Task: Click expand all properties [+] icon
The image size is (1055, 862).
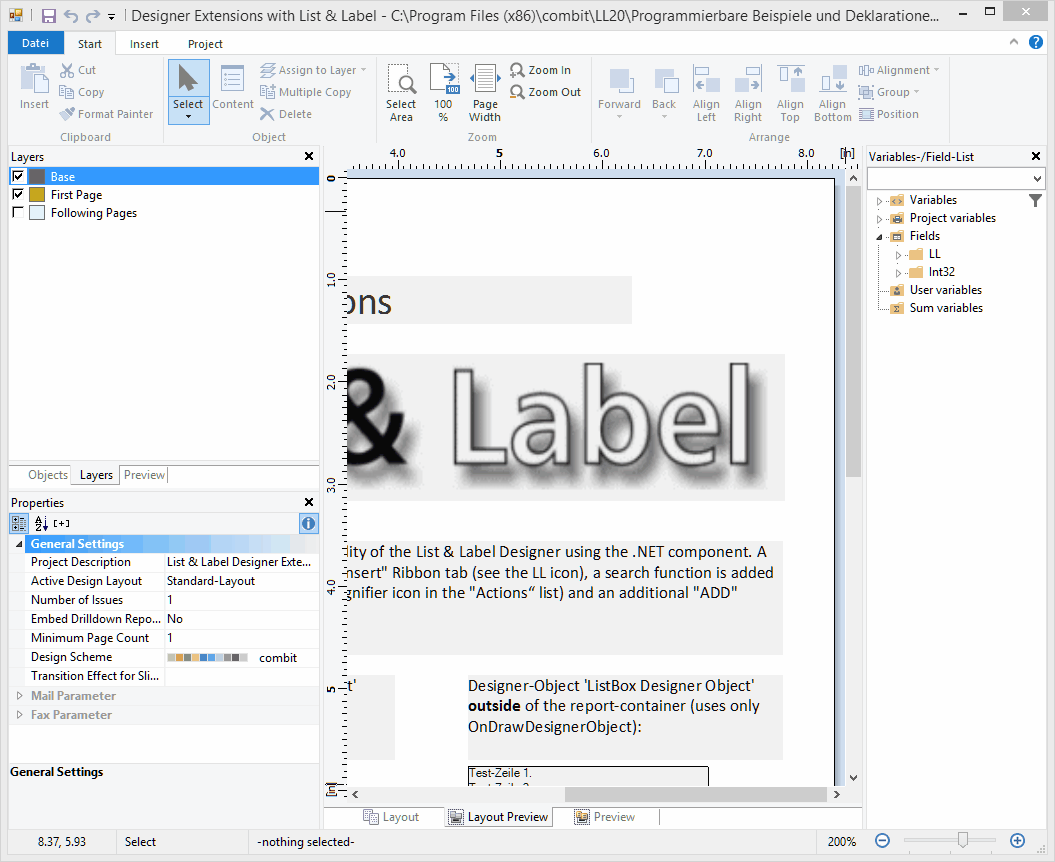Action: click(x=62, y=523)
